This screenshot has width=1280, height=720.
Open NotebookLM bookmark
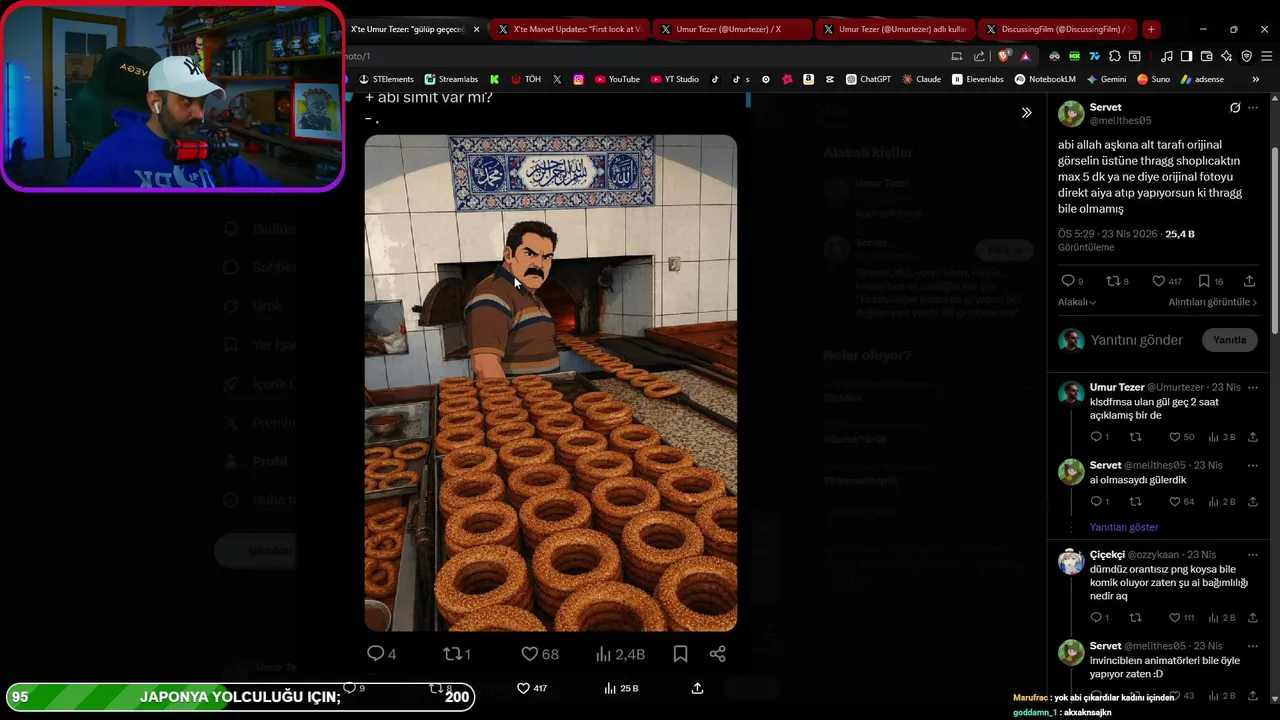click(x=1045, y=79)
